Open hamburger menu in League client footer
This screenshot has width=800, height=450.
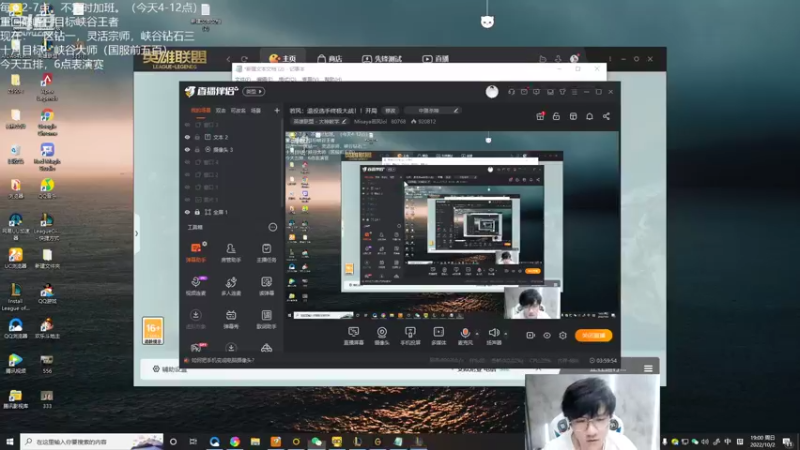[648, 368]
